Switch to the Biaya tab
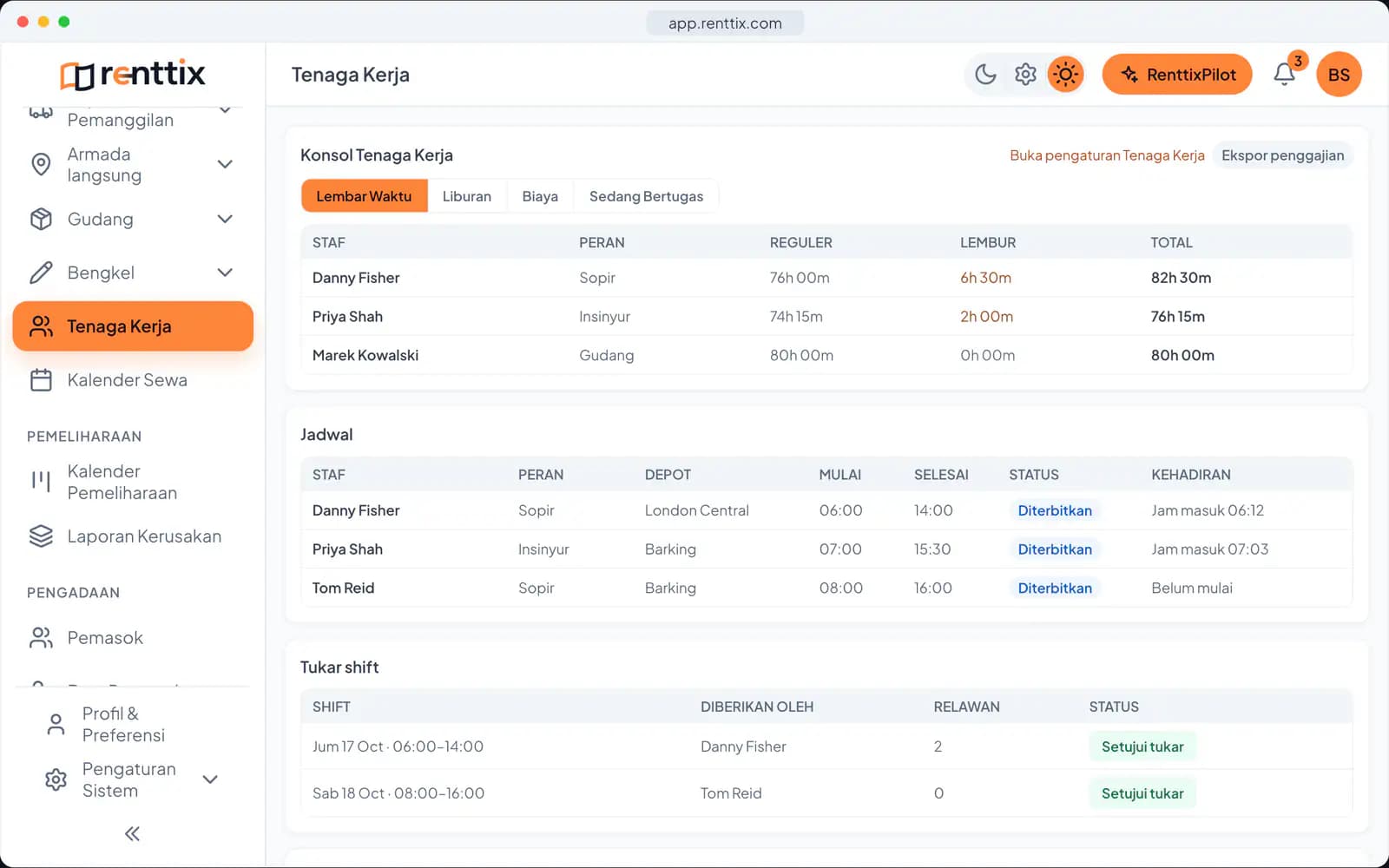The width and height of the screenshot is (1389, 868). 540,196
